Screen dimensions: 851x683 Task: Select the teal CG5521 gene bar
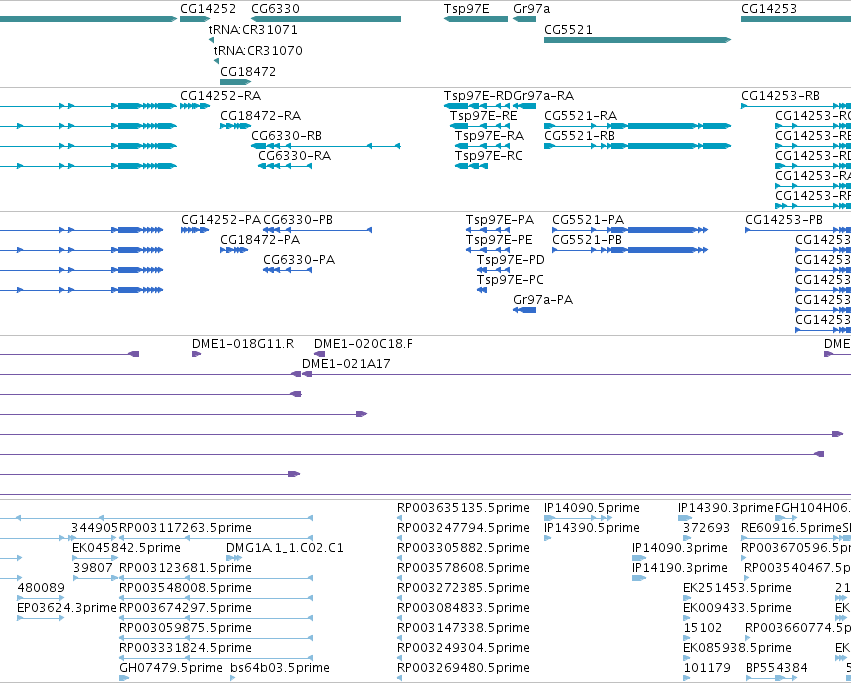click(x=637, y=40)
